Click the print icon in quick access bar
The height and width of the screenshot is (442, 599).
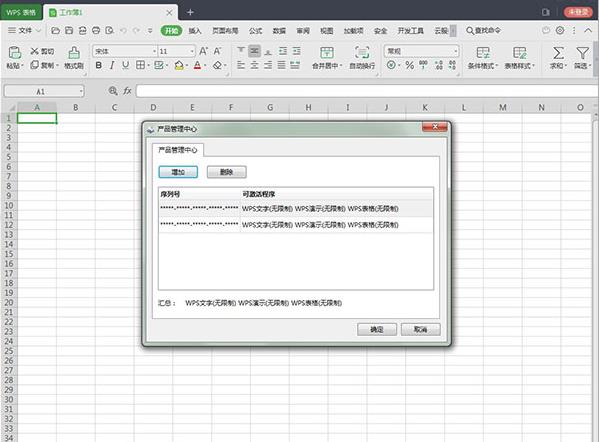coord(96,31)
